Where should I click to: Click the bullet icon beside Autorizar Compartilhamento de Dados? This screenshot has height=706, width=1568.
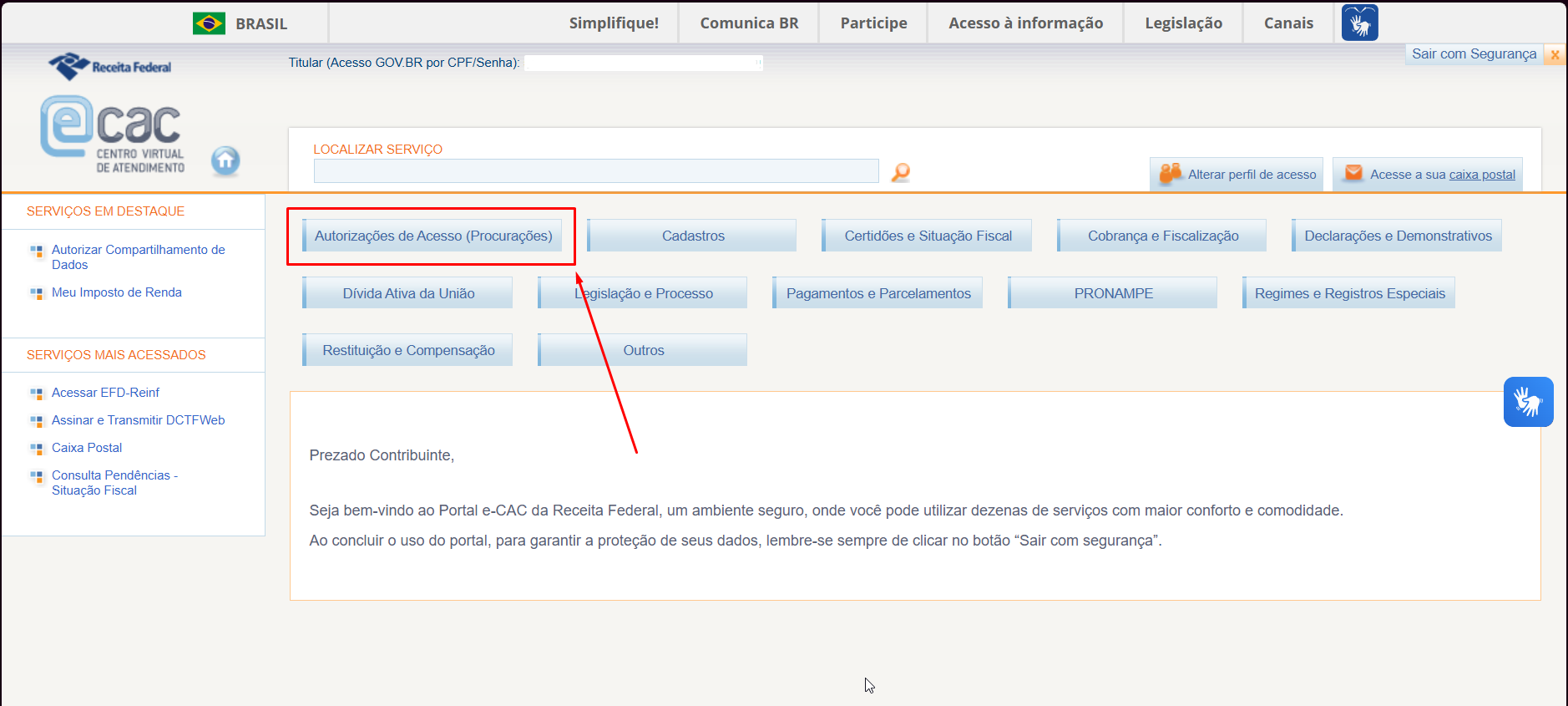tap(37, 251)
